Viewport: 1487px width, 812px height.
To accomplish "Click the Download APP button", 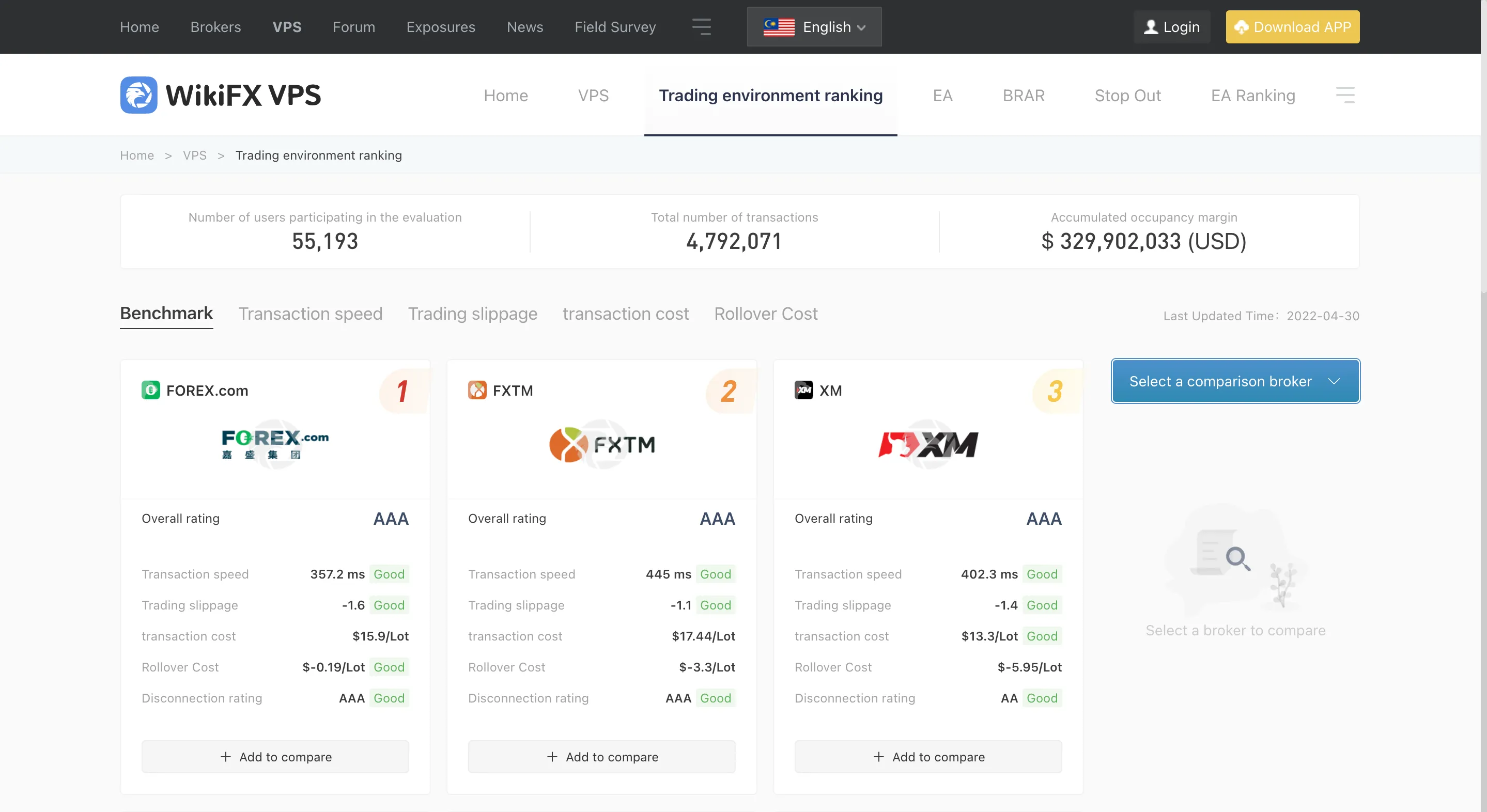I will tap(1292, 26).
